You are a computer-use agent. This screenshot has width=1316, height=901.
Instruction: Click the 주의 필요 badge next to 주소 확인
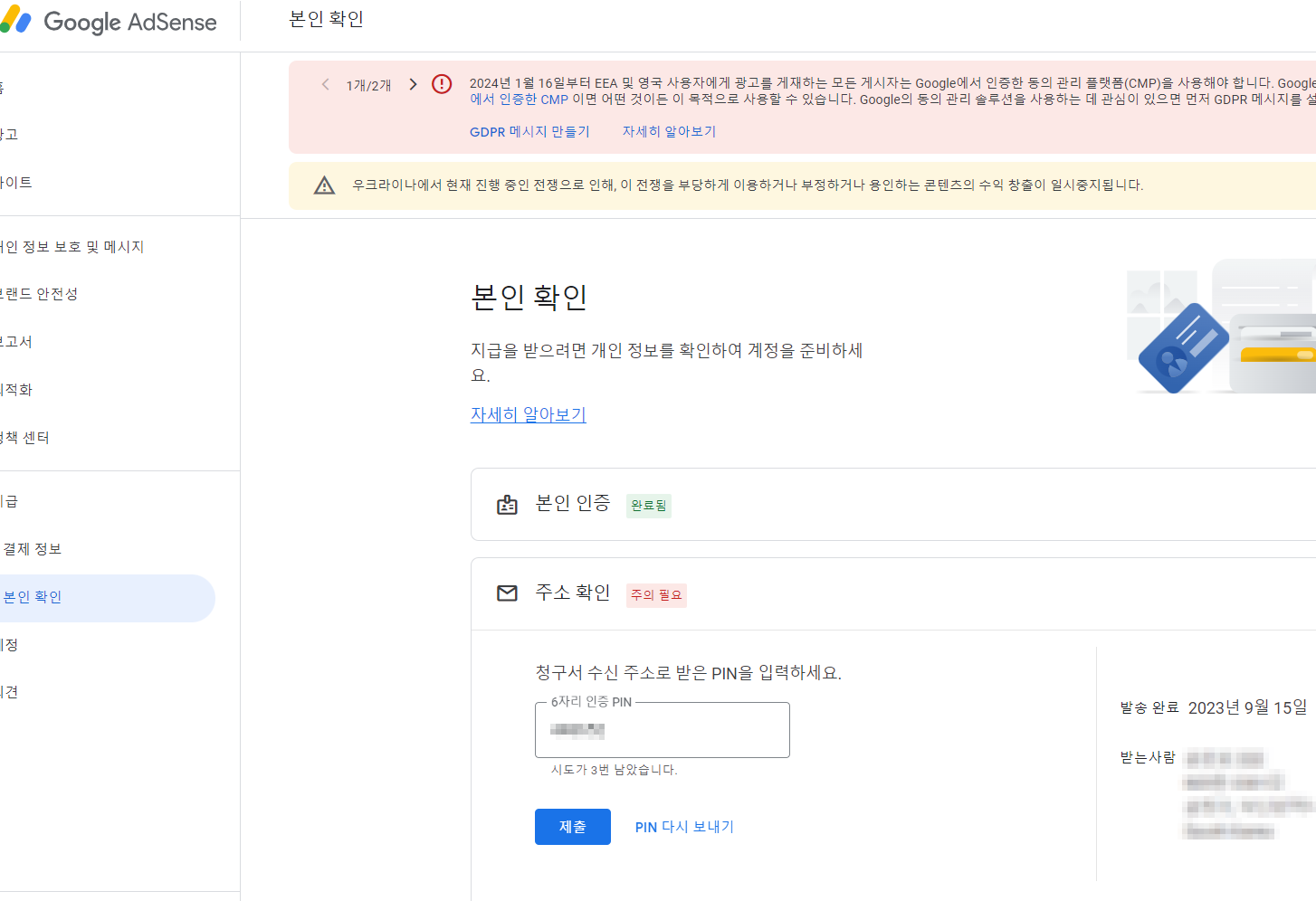655,594
